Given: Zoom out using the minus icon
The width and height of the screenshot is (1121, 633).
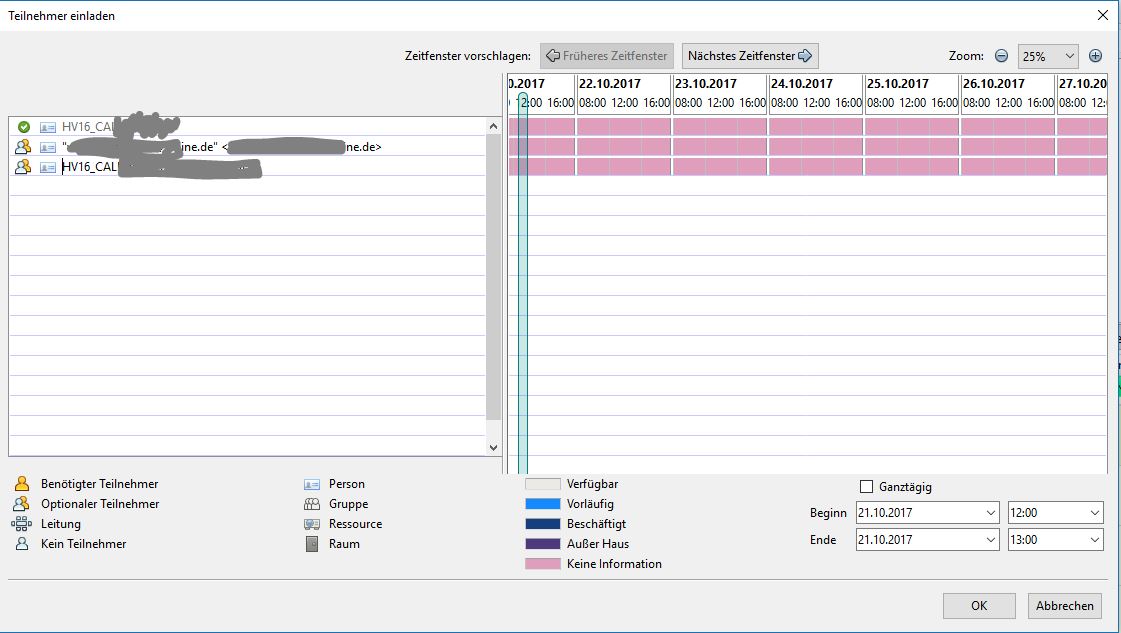Looking at the screenshot, I should [x=1000, y=56].
